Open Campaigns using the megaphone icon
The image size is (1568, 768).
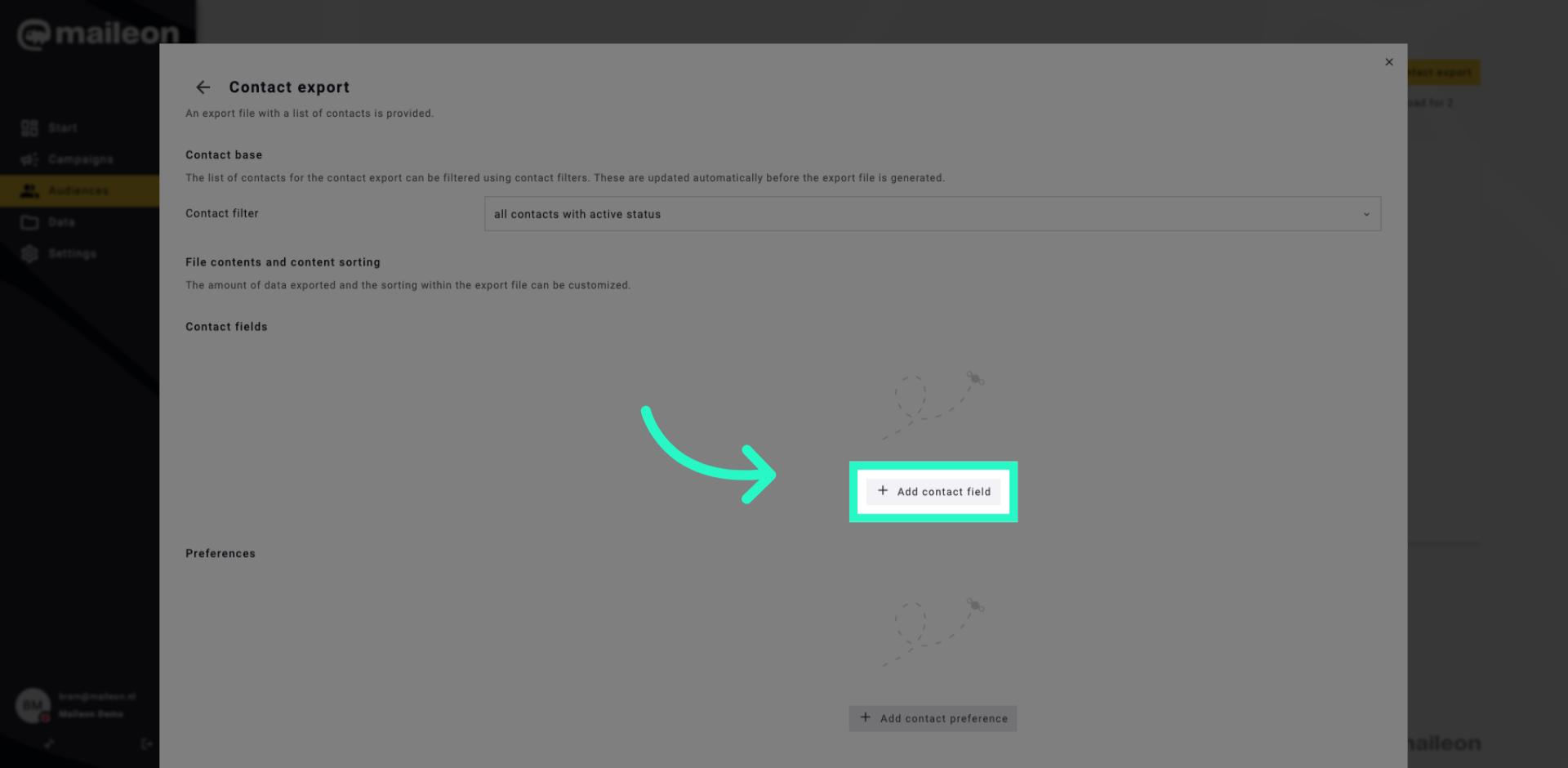(30, 159)
